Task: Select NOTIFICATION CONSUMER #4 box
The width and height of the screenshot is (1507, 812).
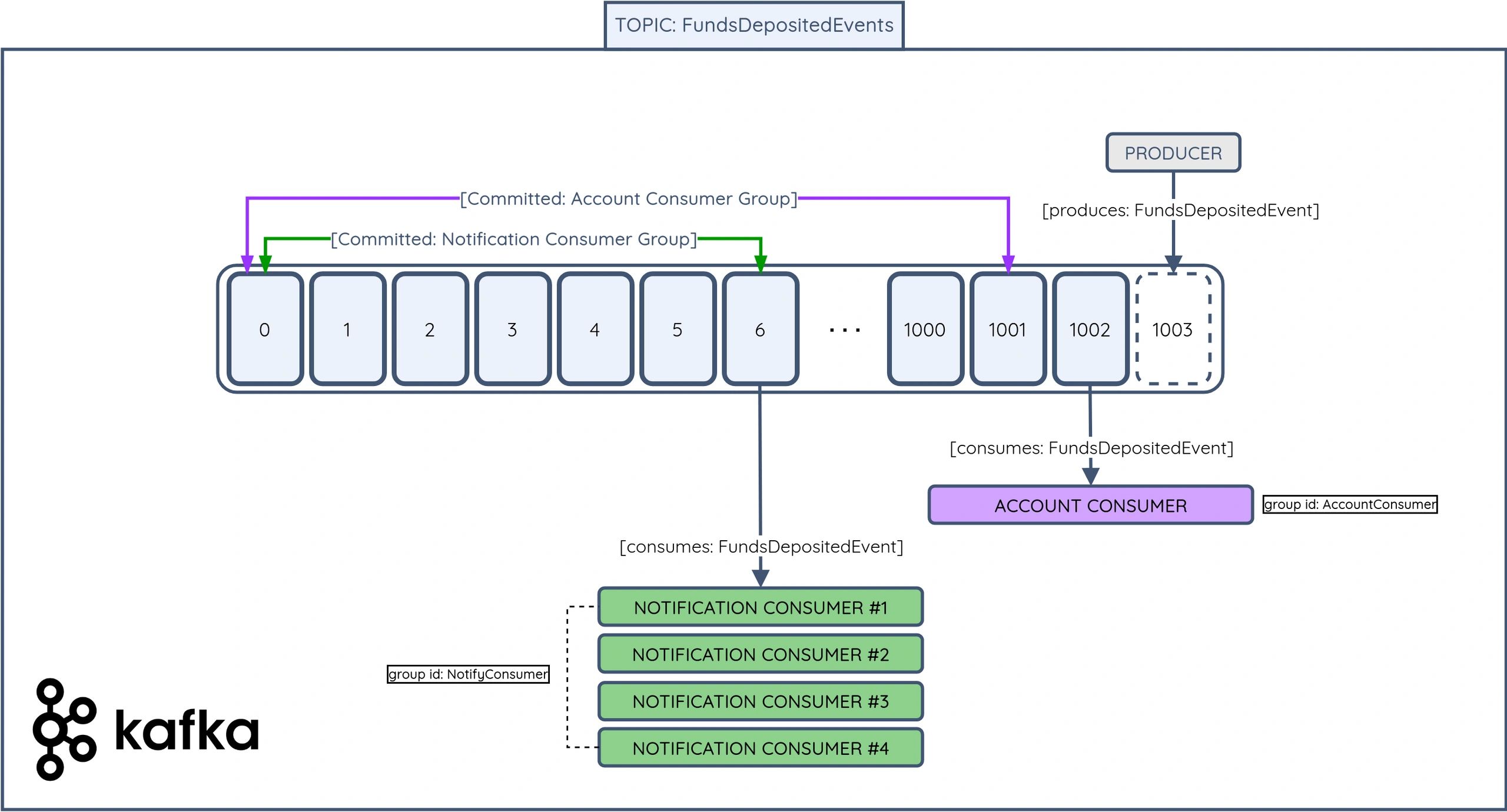Action: pyautogui.click(x=760, y=748)
